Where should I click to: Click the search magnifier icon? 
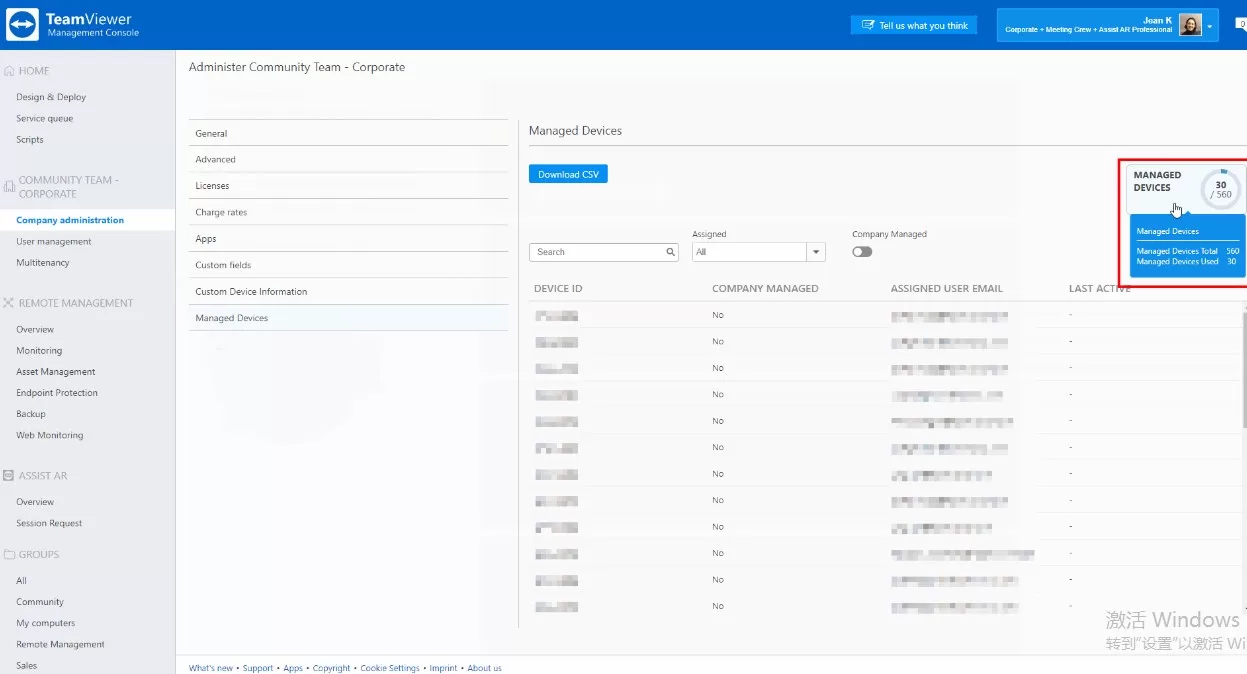(671, 252)
